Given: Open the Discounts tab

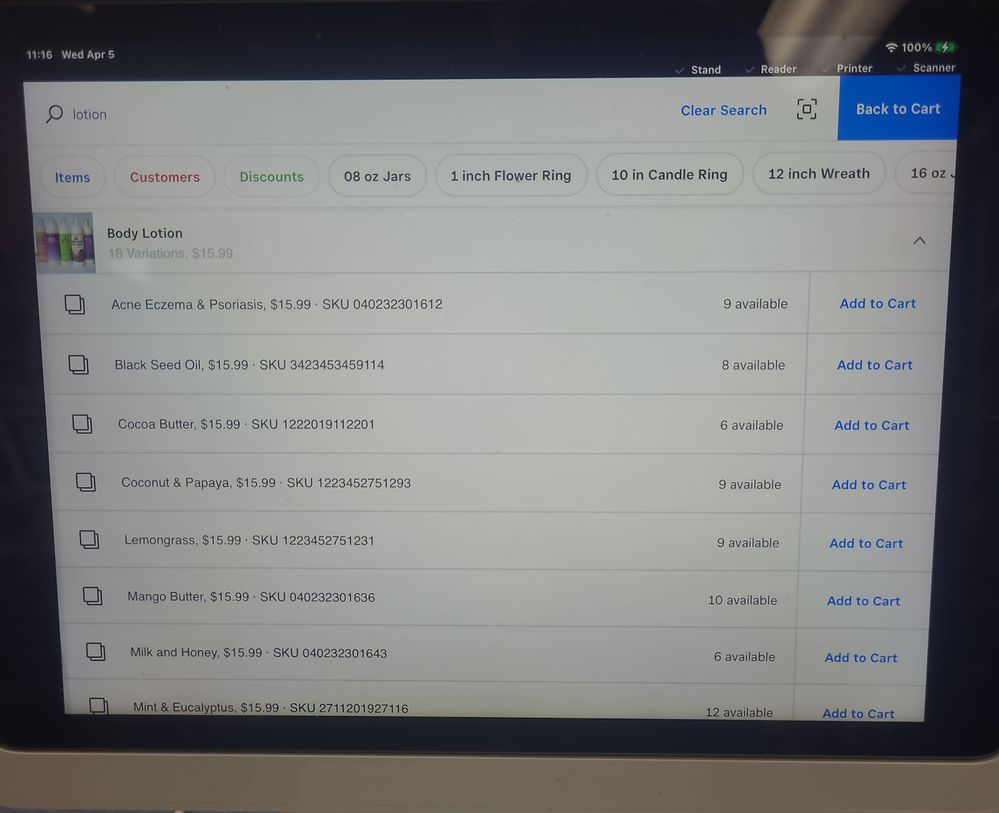Looking at the screenshot, I should click(271, 177).
